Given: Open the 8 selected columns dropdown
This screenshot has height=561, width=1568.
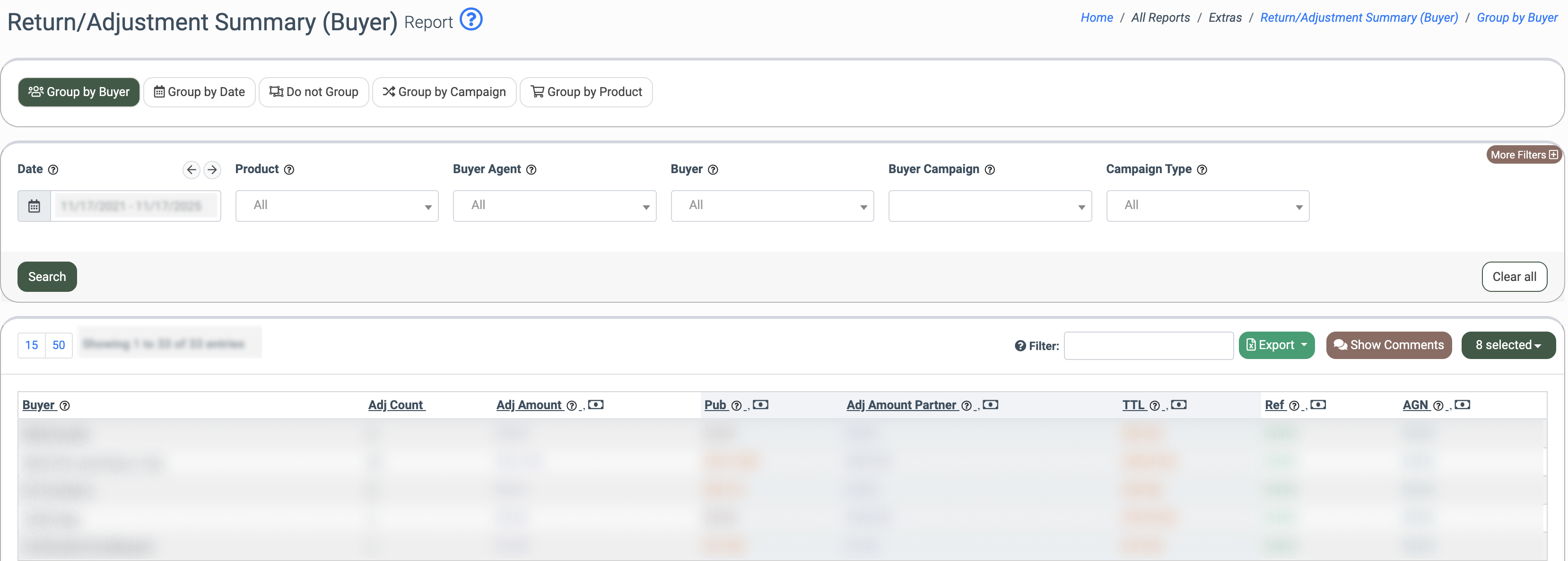Looking at the screenshot, I should click(x=1508, y=345).
